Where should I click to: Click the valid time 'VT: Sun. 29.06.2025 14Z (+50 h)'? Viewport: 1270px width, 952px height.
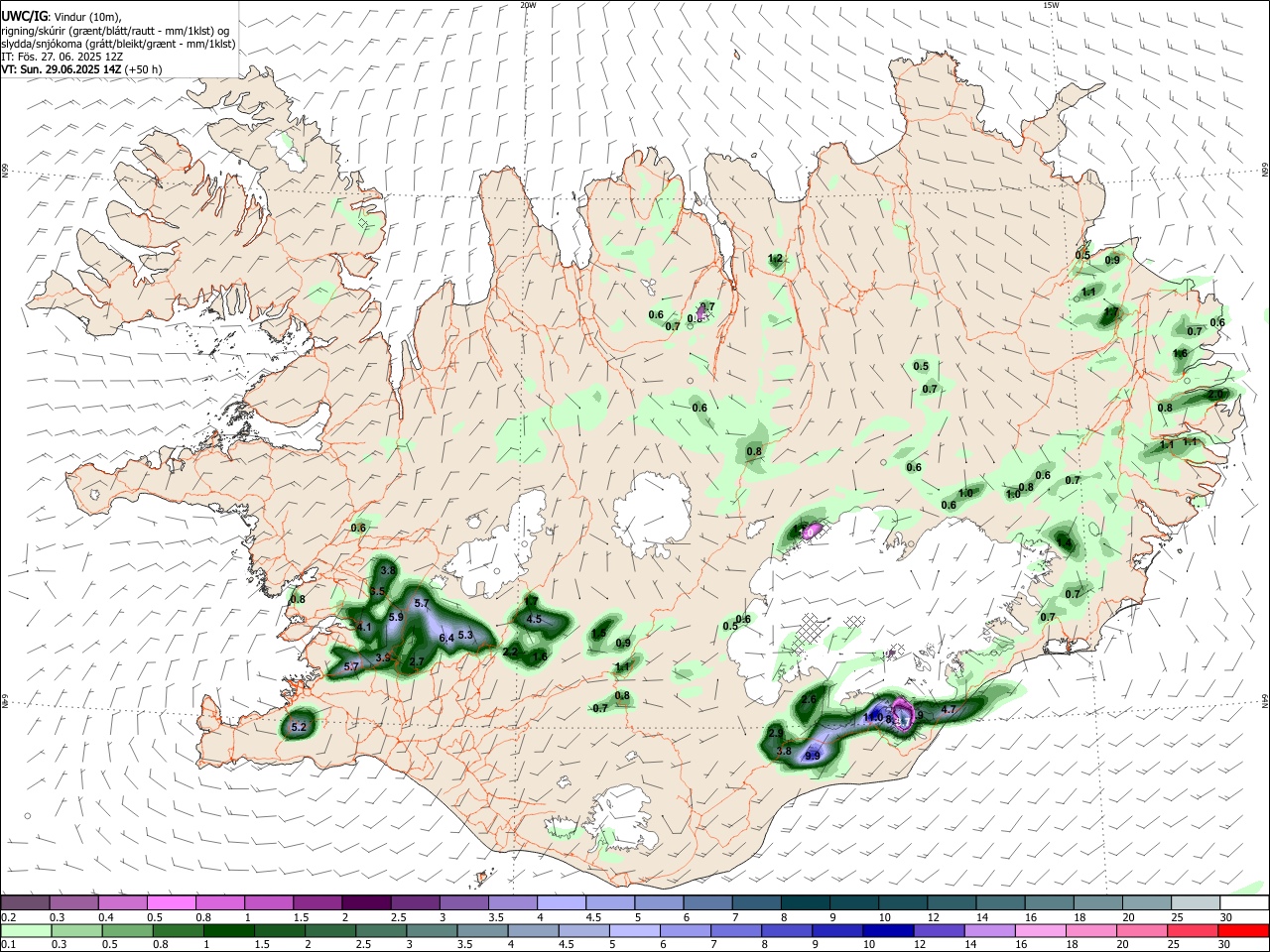point(81,69)
